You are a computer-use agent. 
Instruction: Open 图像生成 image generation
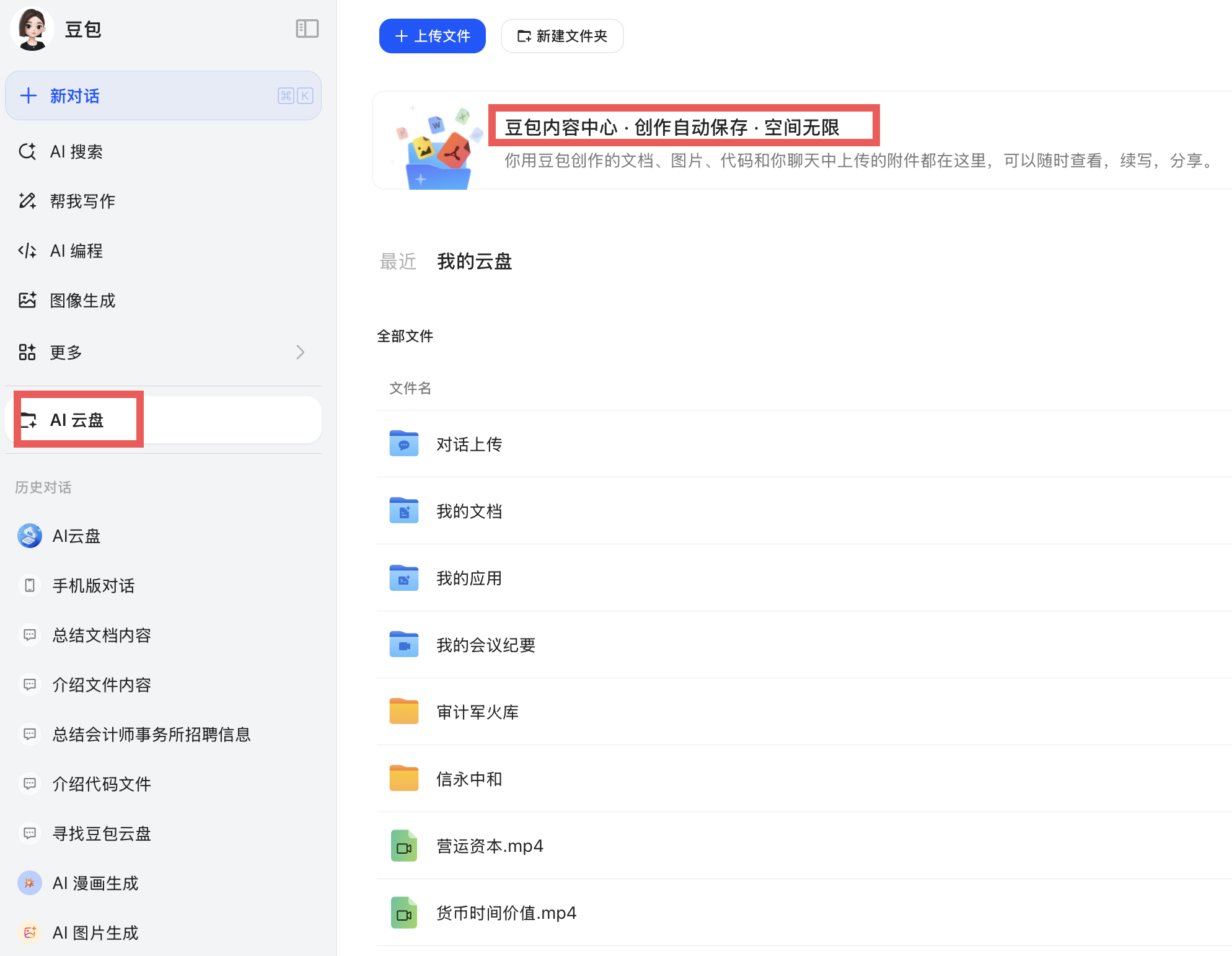(163, 300)
